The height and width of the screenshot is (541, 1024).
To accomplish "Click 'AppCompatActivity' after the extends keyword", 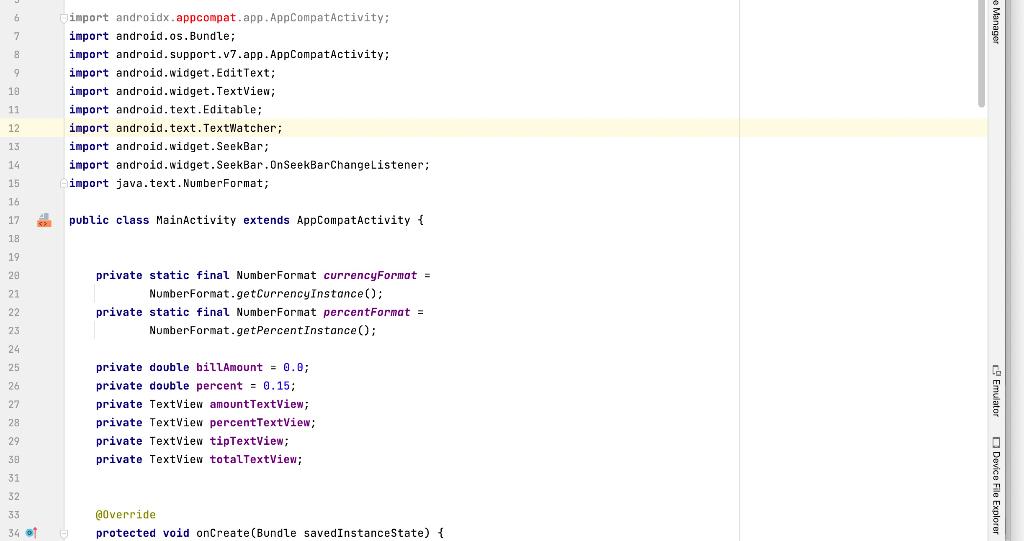I will (353, 220).
